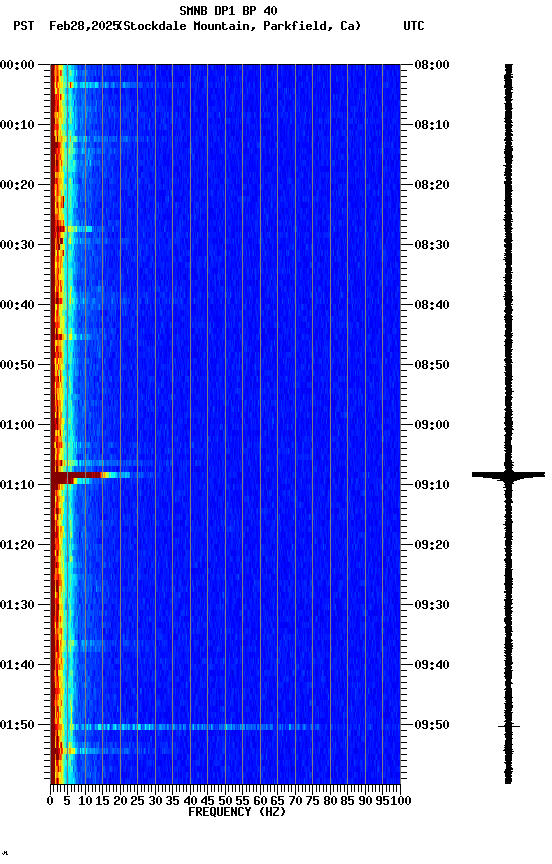Viewport: 552px width, 864px height.
Task: Click the '09:30' UTC time label
Action: click(x=432, y=606)
